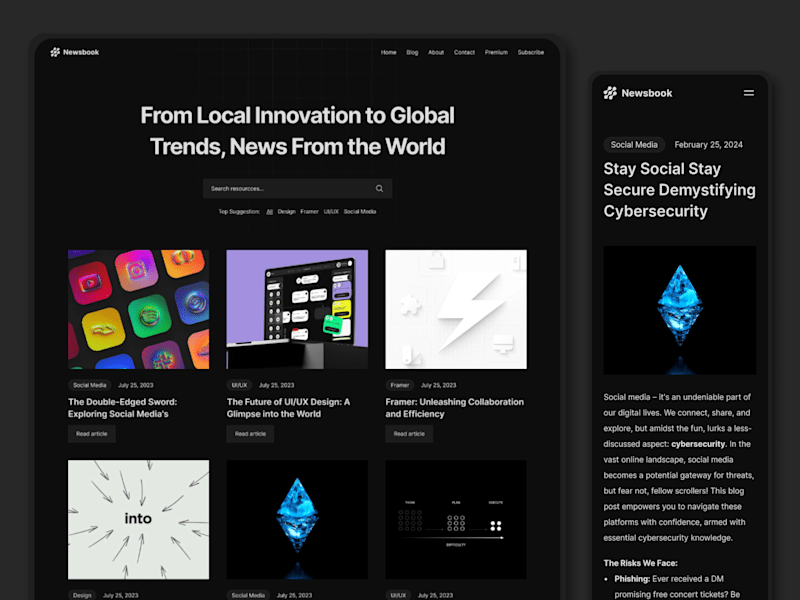Click the February 25, 2024 date
This screenshot has height=600, width=800.
[x=708, y=144]
